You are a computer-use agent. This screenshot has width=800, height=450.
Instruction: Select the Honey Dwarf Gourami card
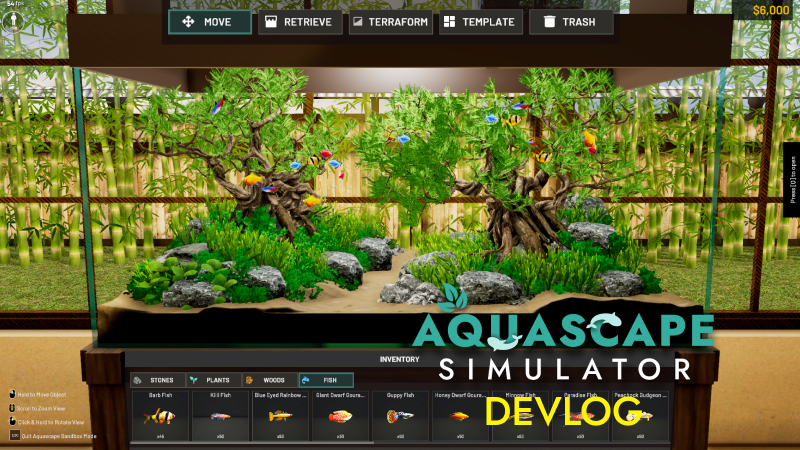(x=460, y=416)
